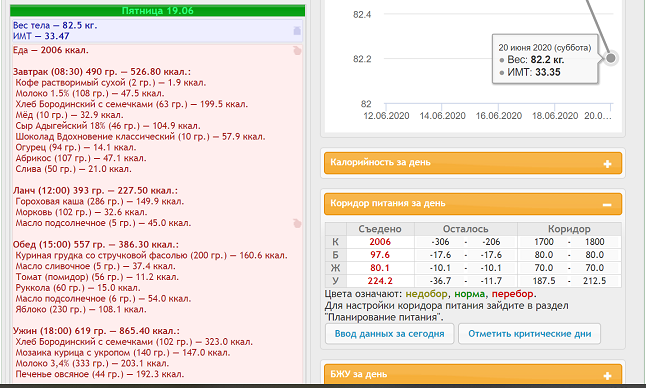Click the 14.06.2020 chart axis label

tap(442, 116)
